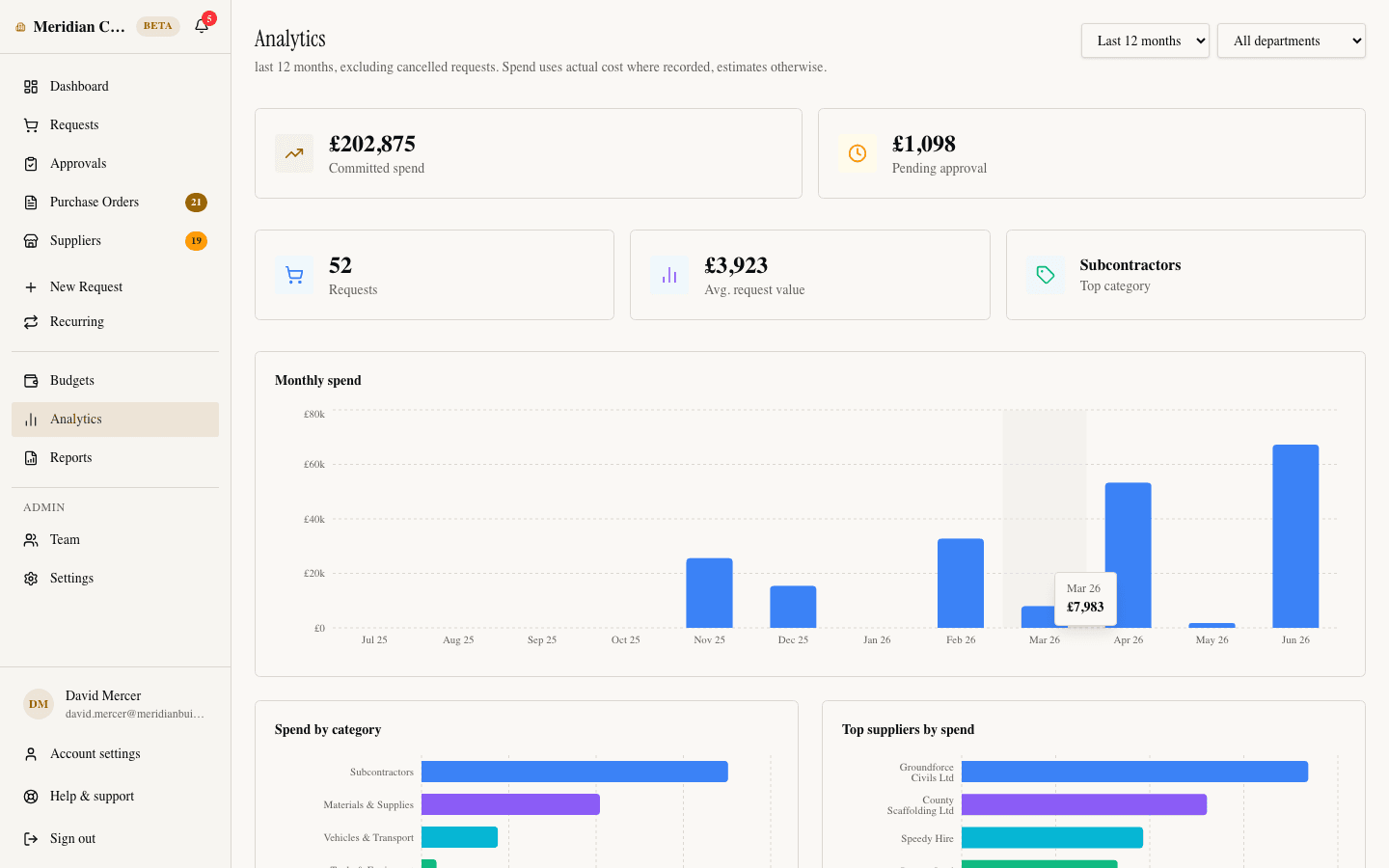This screenshot has height=868, width=1389.
Task: Click the Materials & Supplies purple bar
Action: tap(510, 804)
